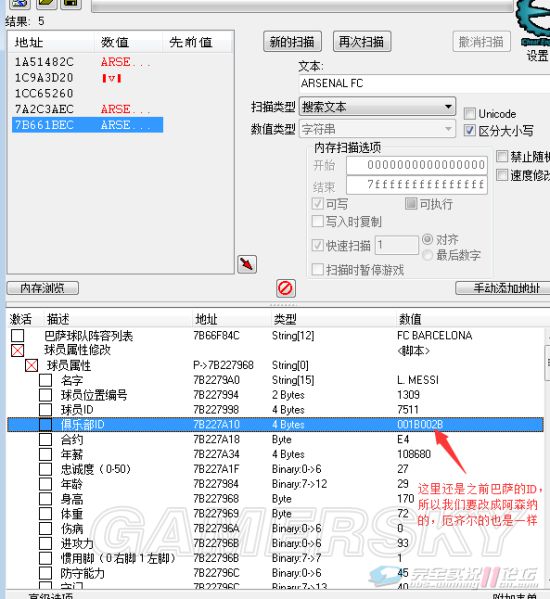This screenshot has width=550, height=599.
Task: Toggle the 可执行 checkbox
Action: pyautogui.click(x=411, y=204)
